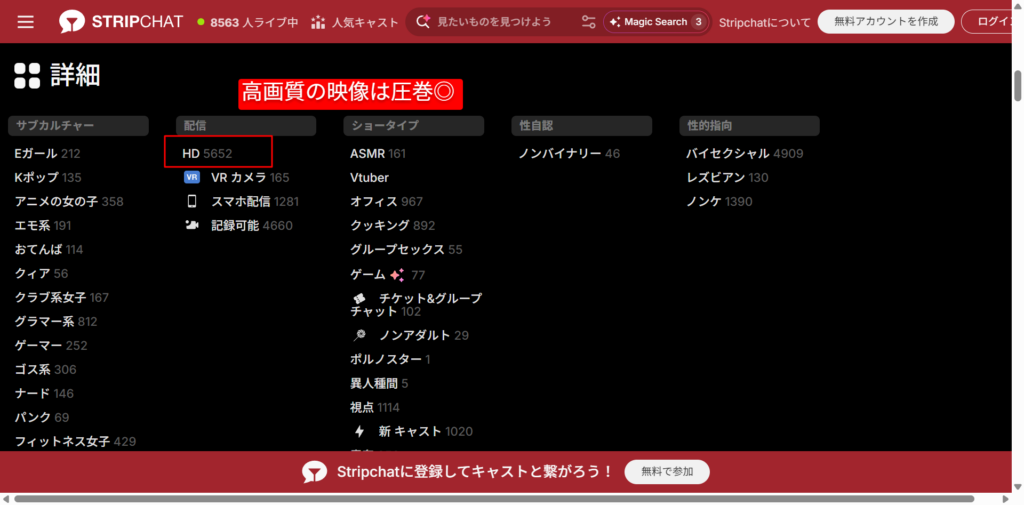Open チケット&グループチャット category
Screen dimensions: 1024x505
click(x=416, y=305)
